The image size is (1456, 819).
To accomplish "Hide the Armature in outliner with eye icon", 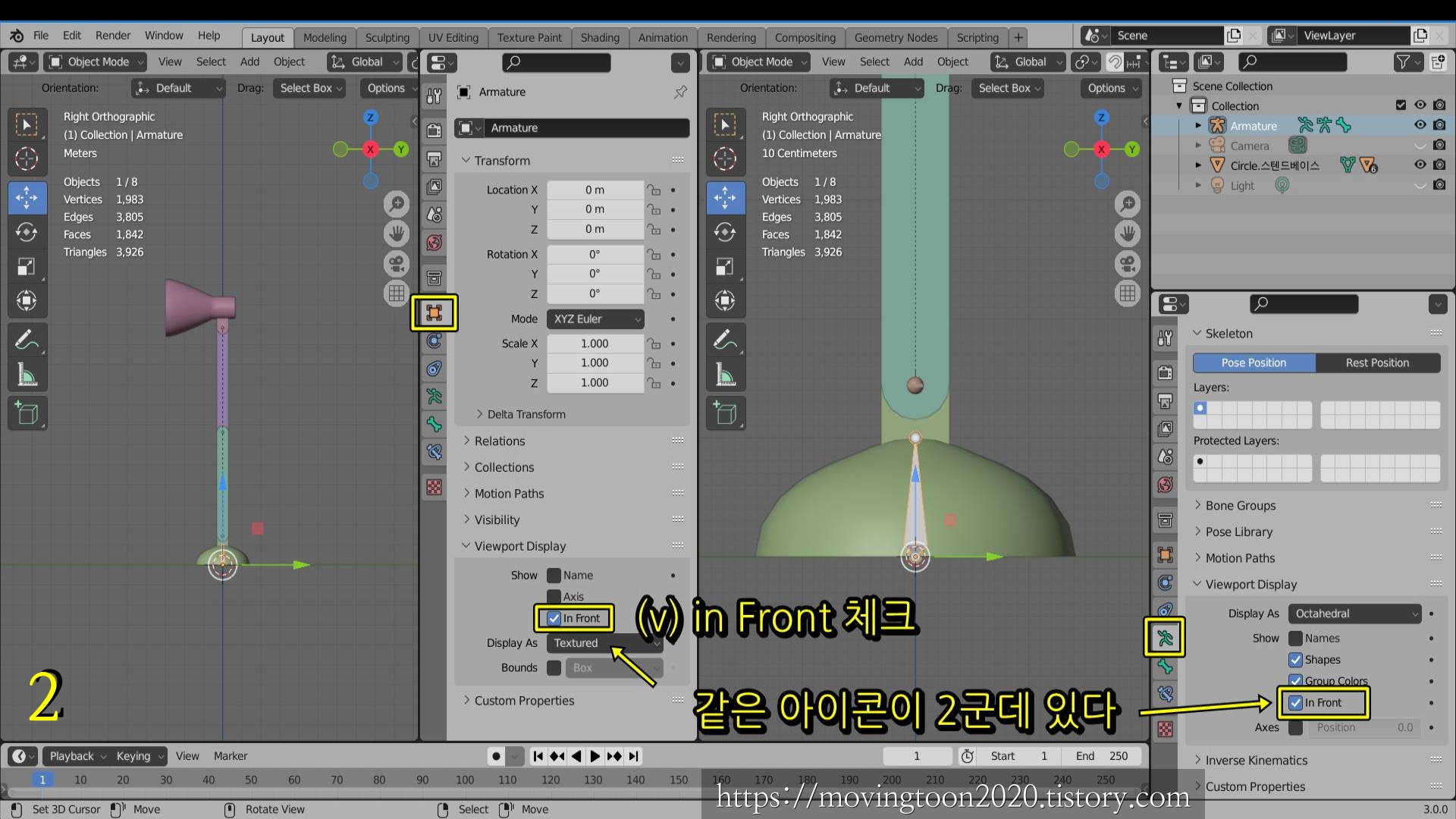I will (1420, 125).
